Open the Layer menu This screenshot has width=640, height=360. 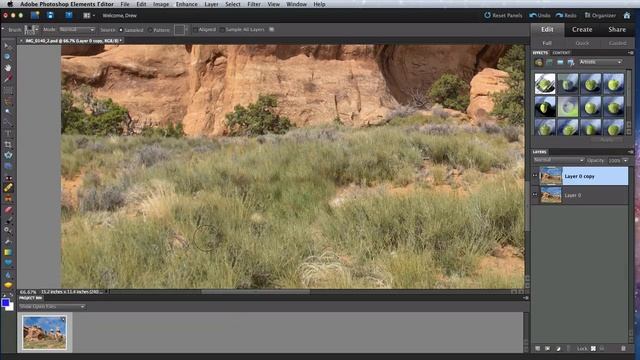[211, 4]
